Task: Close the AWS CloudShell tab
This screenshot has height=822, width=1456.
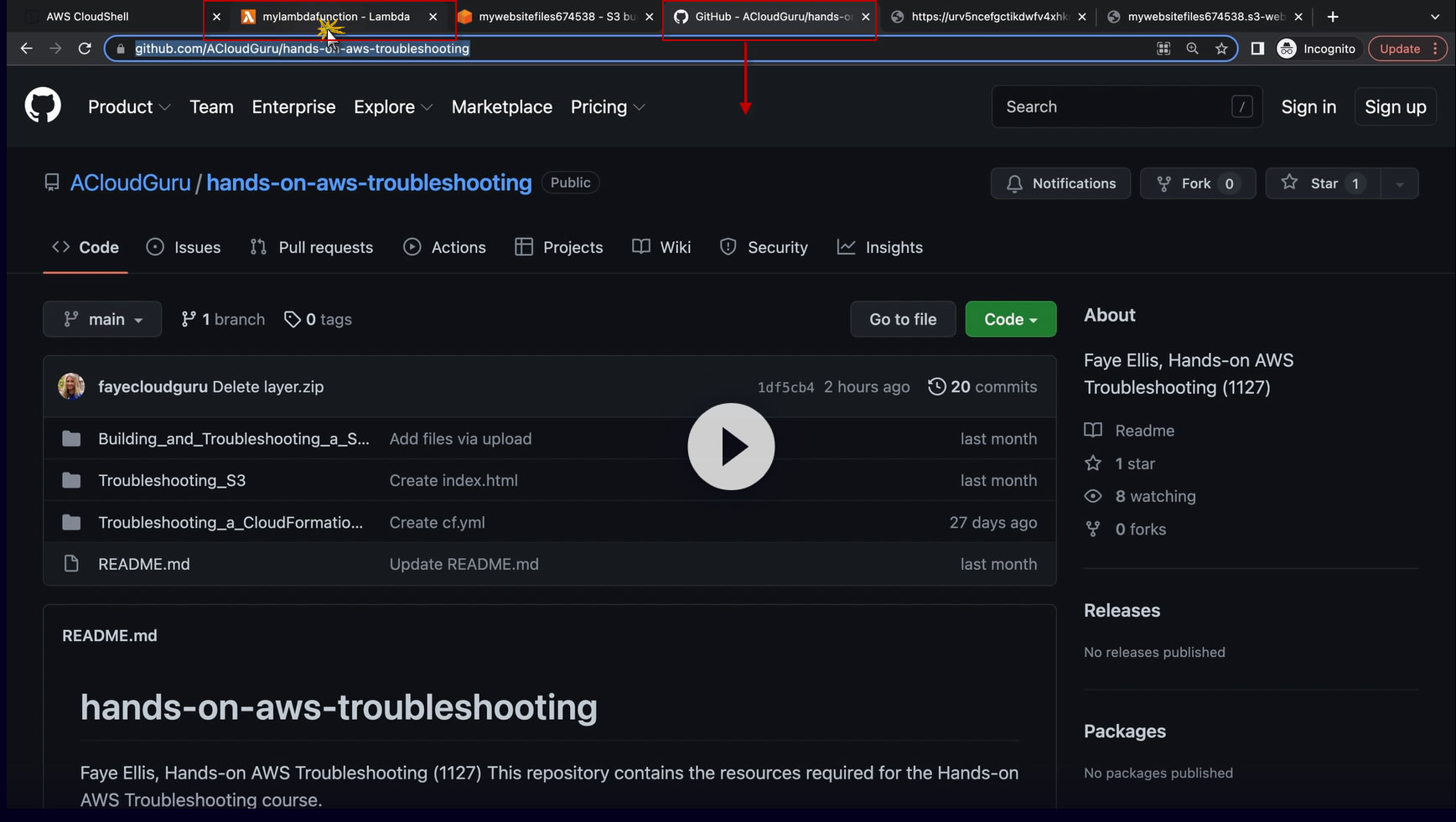Action: click(x=216, y=17)
